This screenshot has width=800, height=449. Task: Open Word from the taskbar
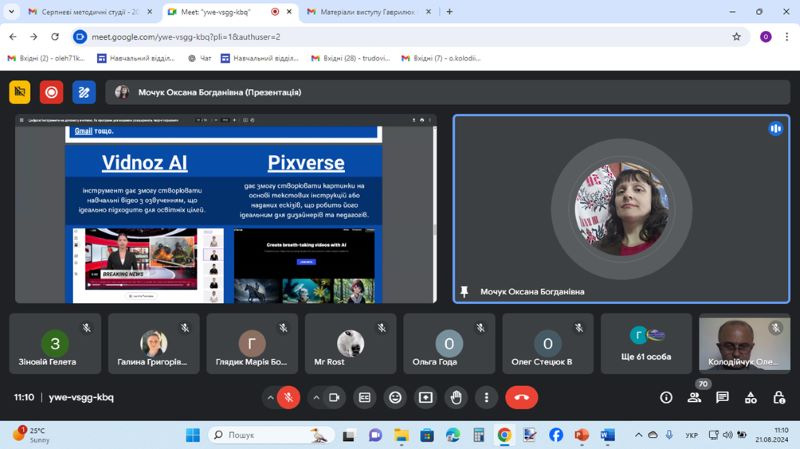click(607, 435)
